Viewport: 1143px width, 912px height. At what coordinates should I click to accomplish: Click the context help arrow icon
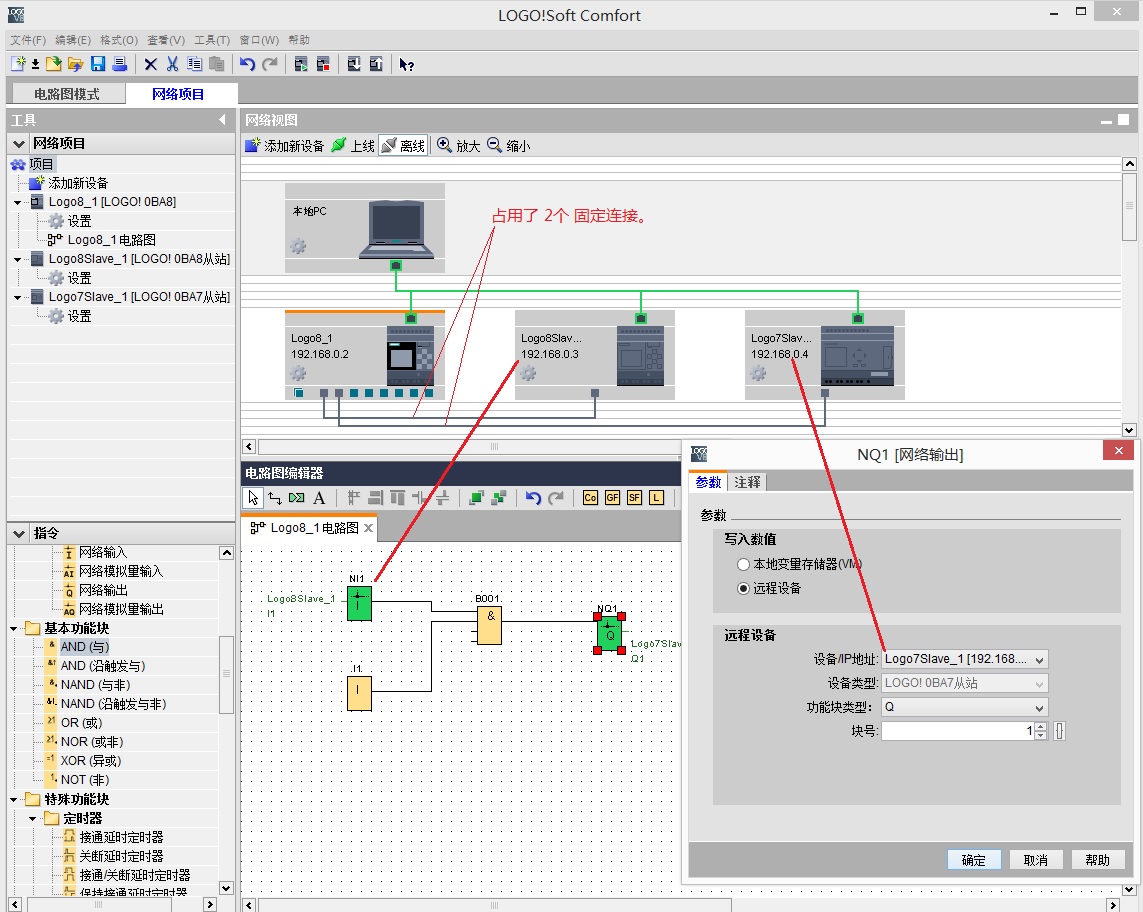coord(406,64)
